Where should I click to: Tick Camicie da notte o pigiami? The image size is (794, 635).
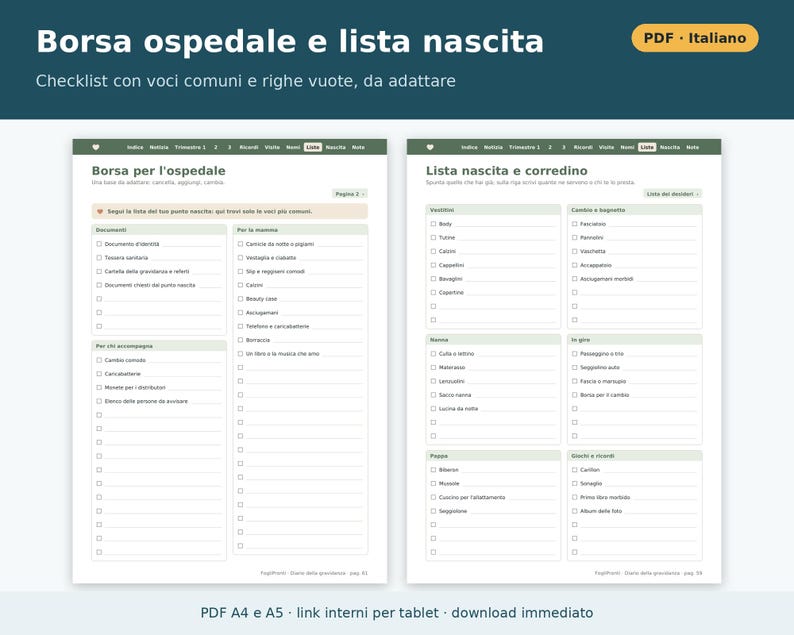tap(241, 244)
